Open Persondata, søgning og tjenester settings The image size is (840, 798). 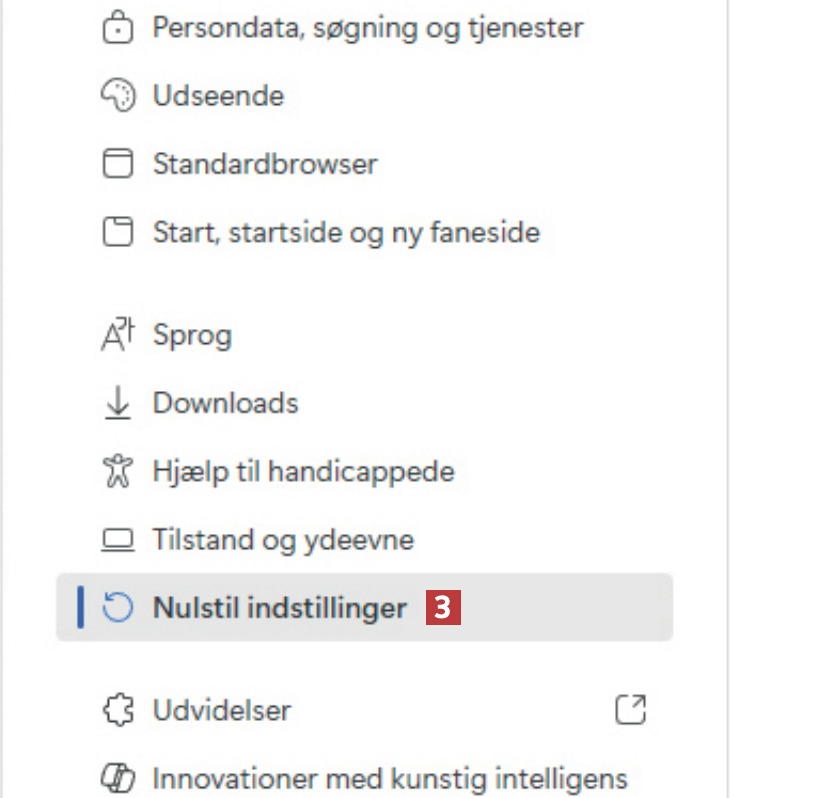(x=367, y=28)
